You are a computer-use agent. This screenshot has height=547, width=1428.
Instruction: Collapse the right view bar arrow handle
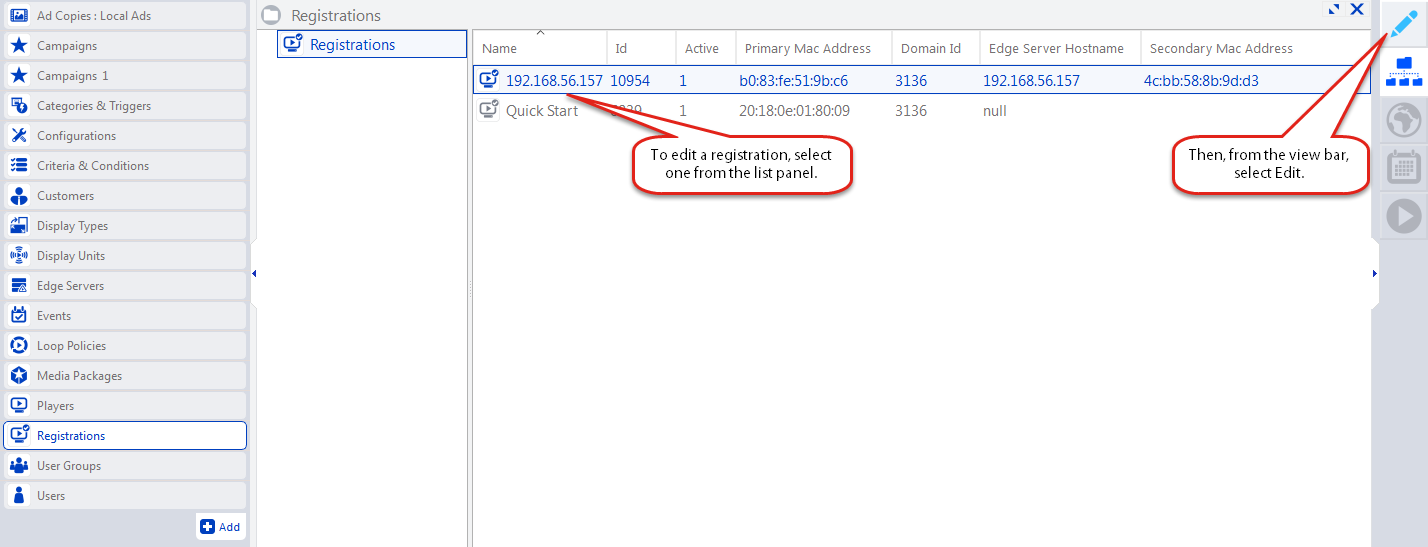tap(1375, 273)
